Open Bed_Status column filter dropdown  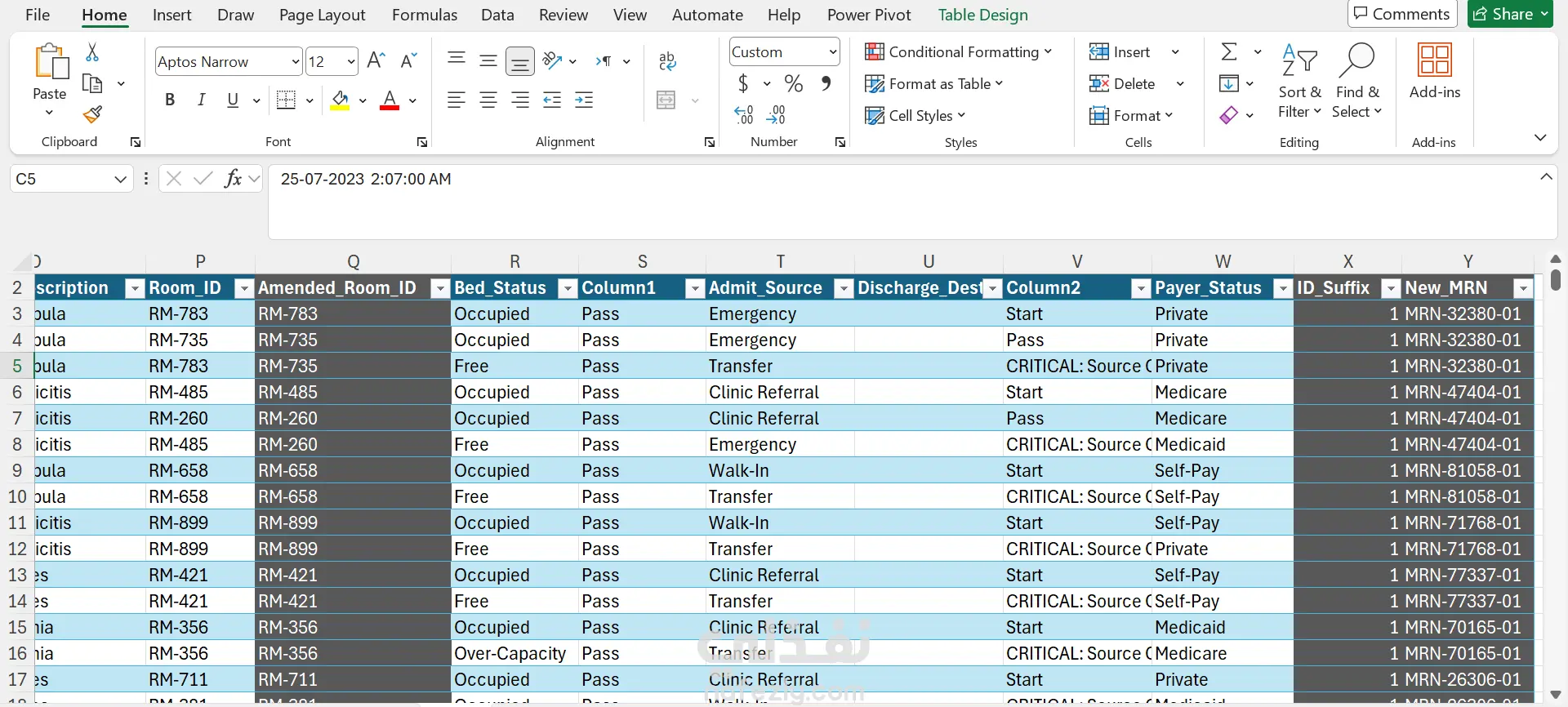(568, 288)
